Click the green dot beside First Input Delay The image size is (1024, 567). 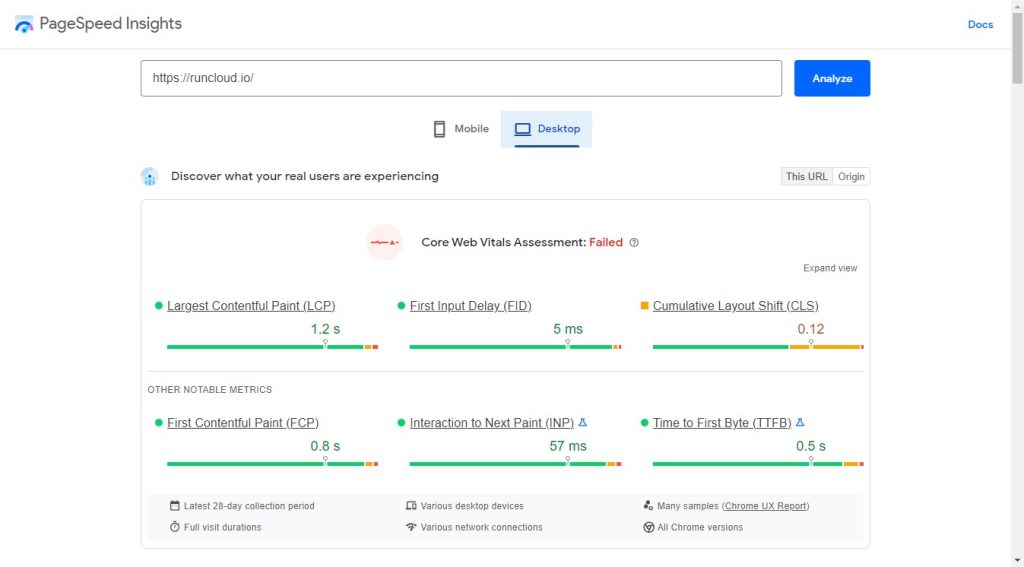tap(401, 306)
